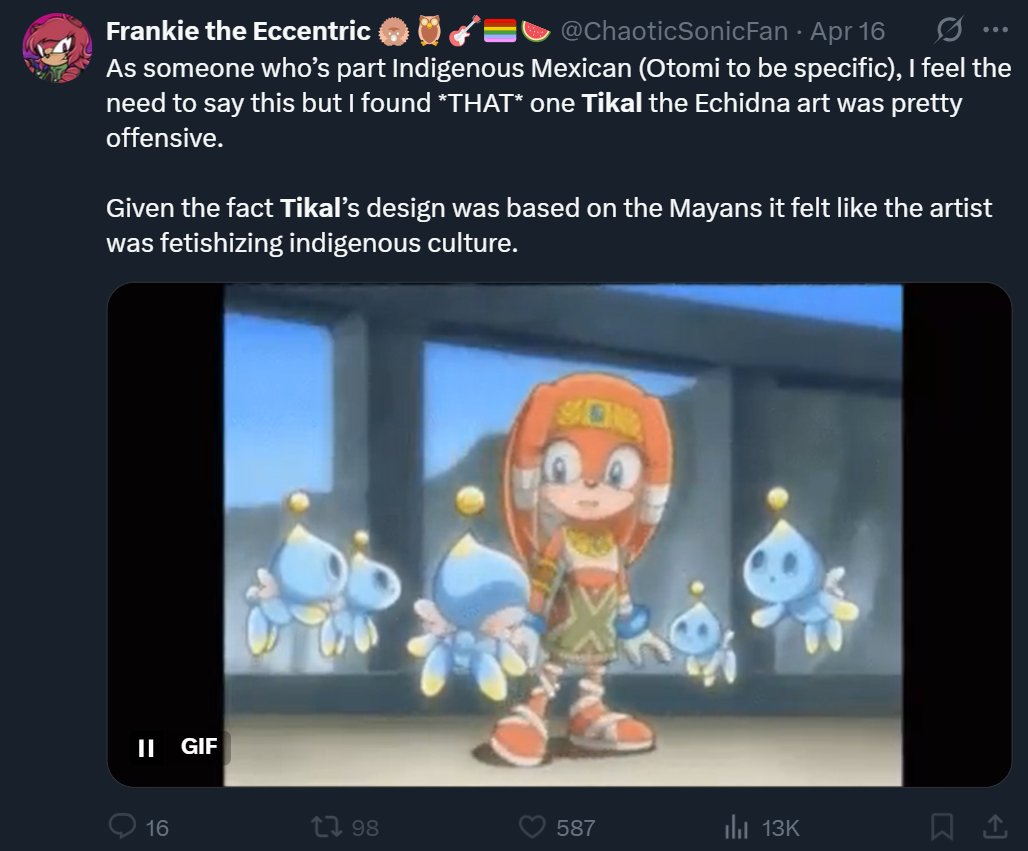Click the display name 'Frankie the Eccentric'

point(238,31)
